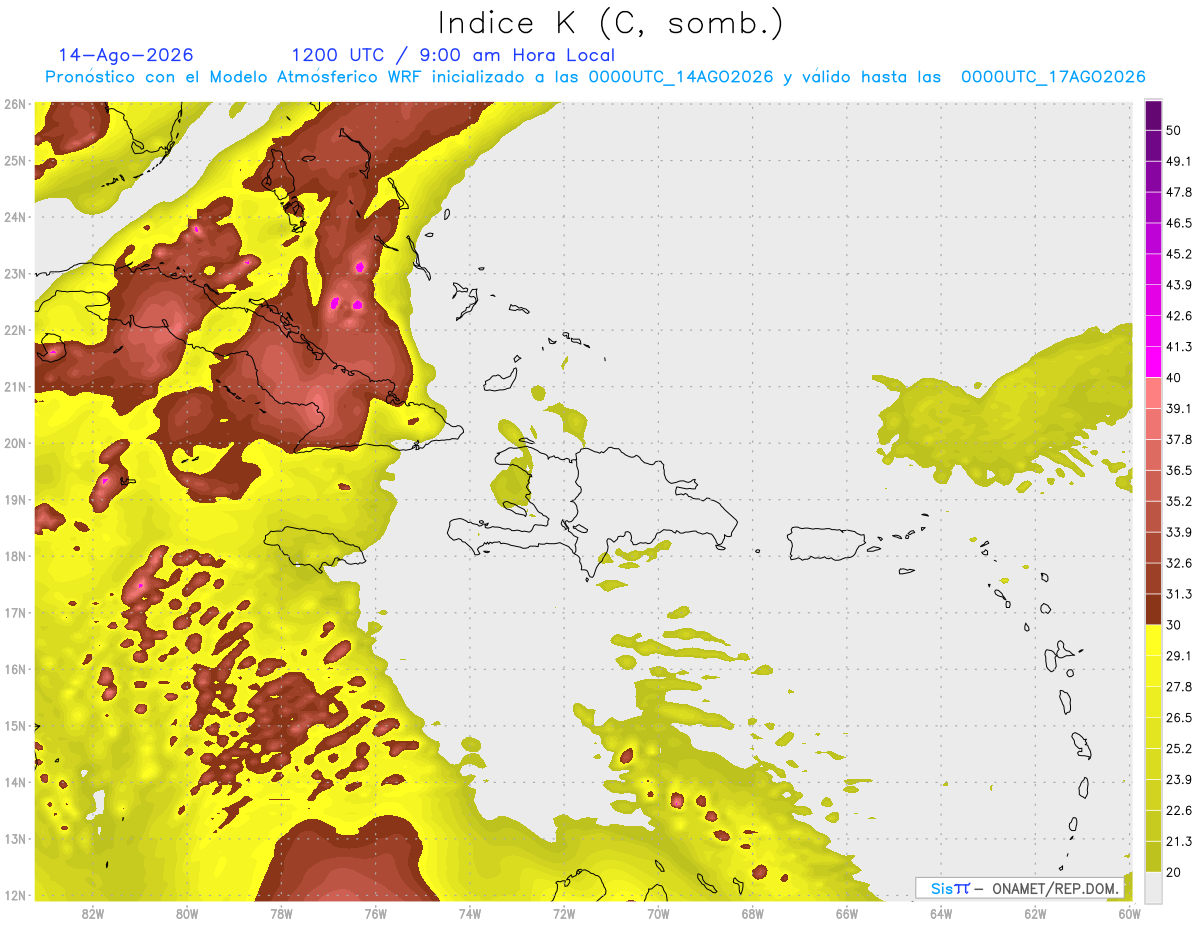Click colorbar value '30'

[1173, 625]
